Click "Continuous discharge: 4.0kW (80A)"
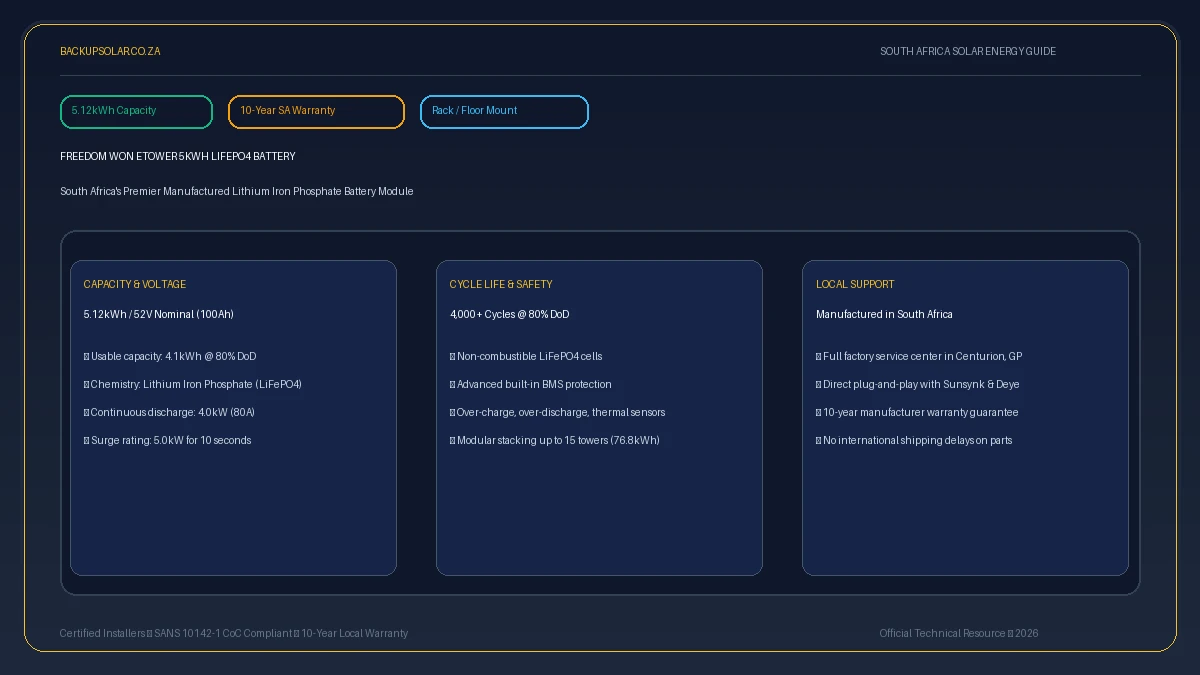 (x=173, y=413)
